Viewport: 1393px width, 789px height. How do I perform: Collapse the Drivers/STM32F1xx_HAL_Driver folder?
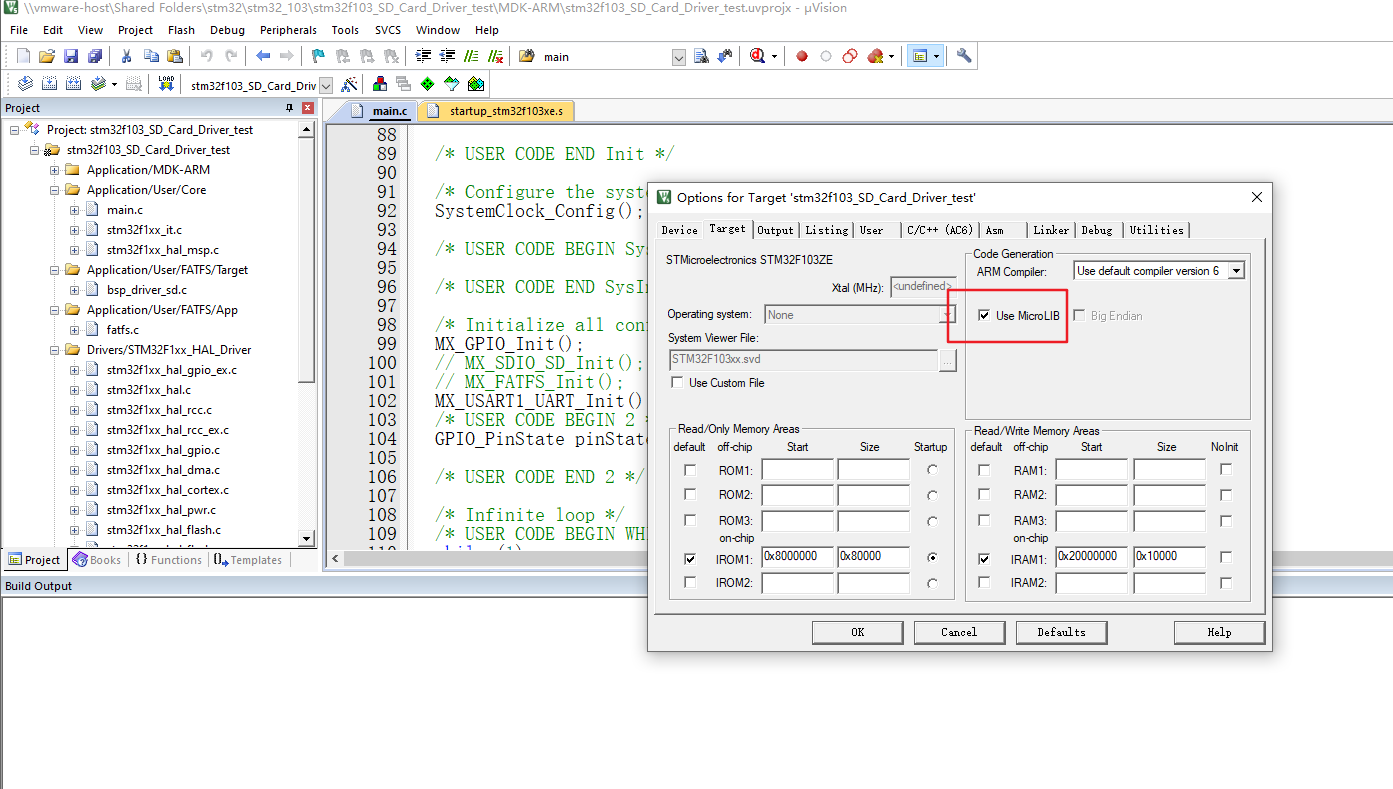(55, 350)
